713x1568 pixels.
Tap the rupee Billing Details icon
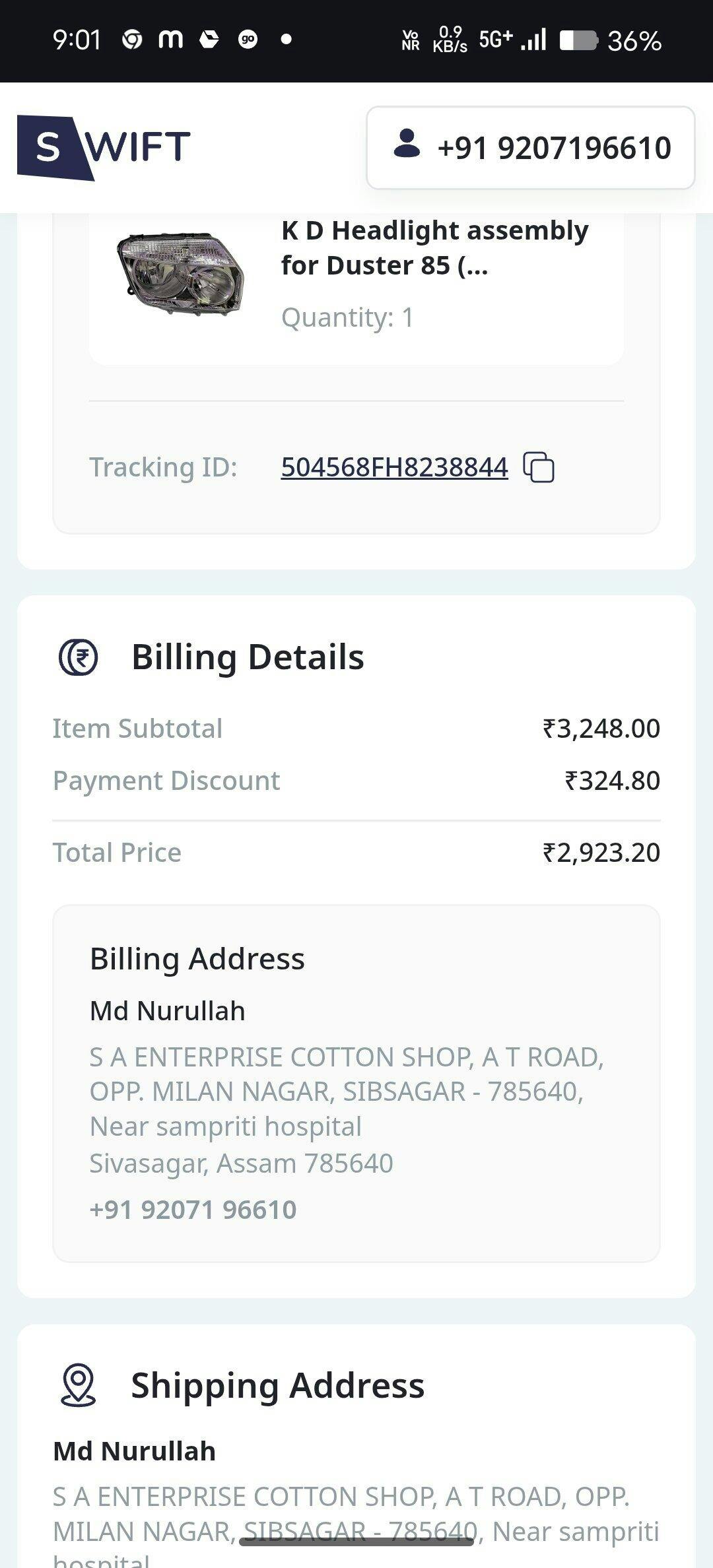78,657
